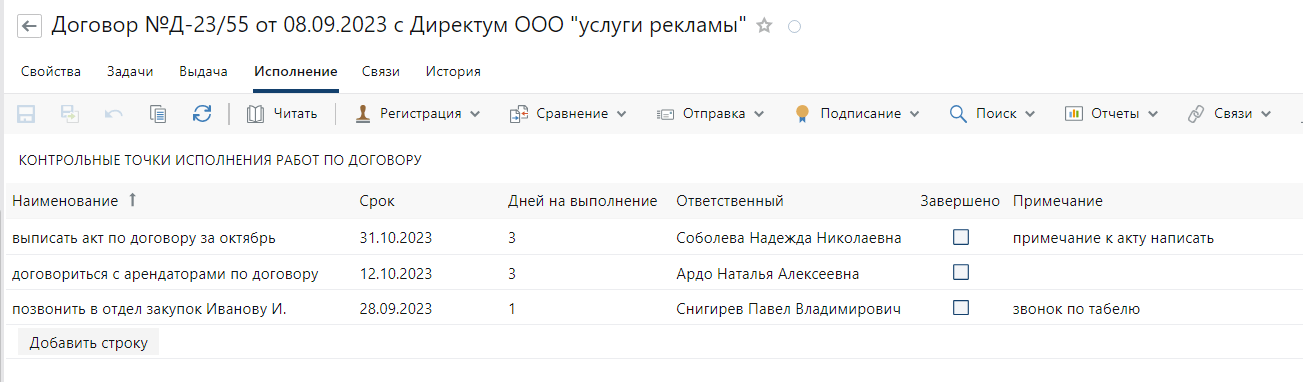Image resolution: width=1303 pixels, height=382 pixels.
Task: Click the Примечание column header
Action: (1057, 201)
